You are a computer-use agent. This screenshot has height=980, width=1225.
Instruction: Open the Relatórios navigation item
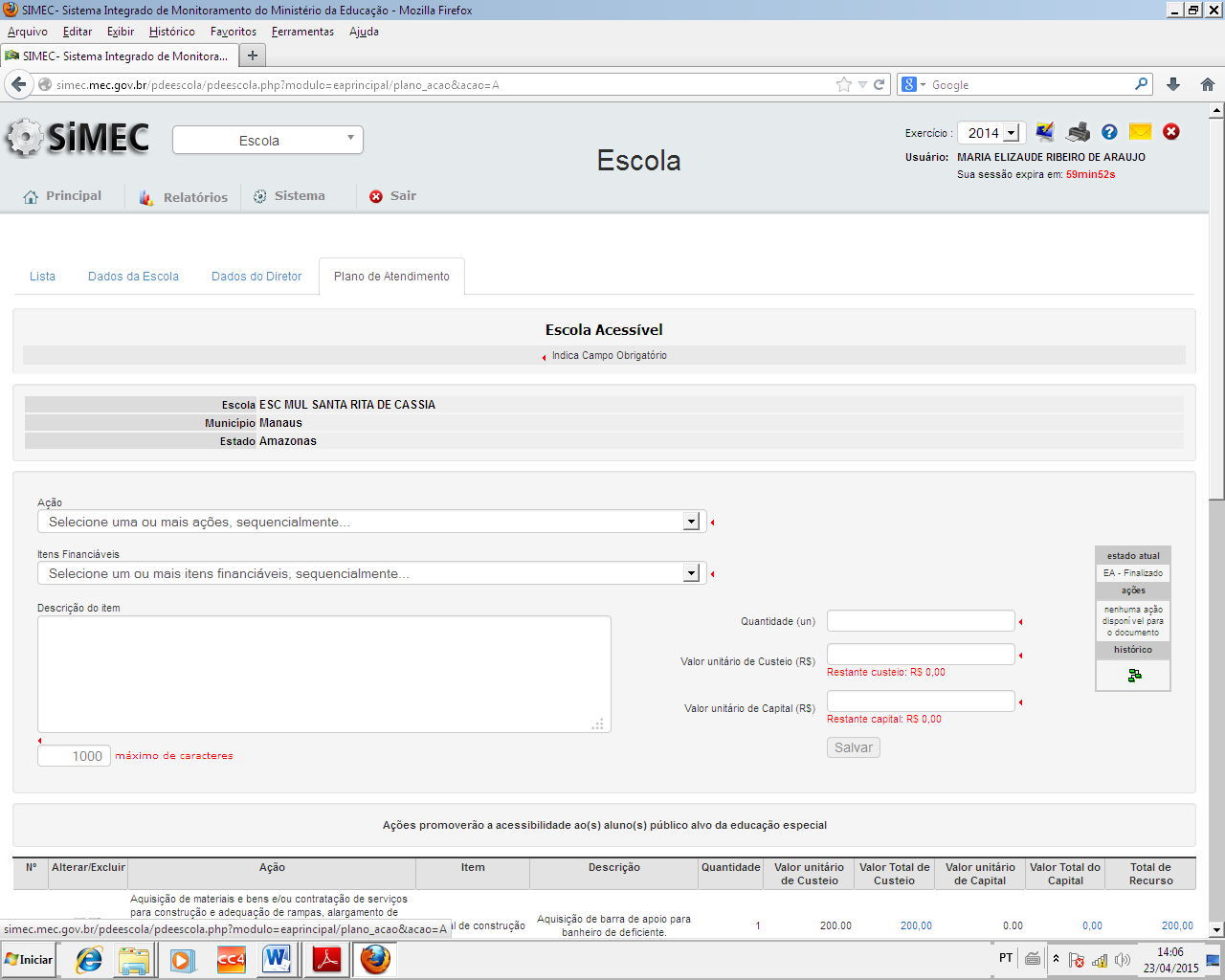[184, 197]
